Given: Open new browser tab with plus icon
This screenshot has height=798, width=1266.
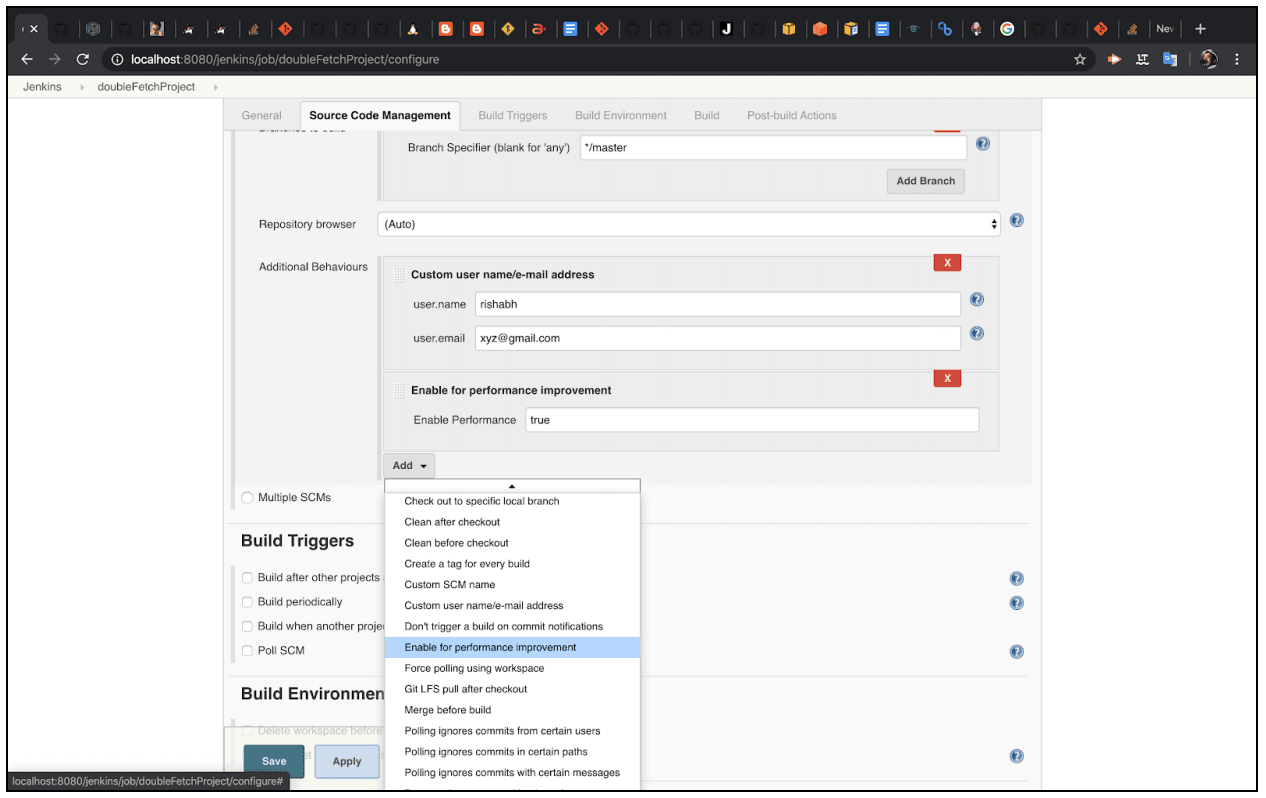Looking at the screenshot, I should (x=1201, y=29).
